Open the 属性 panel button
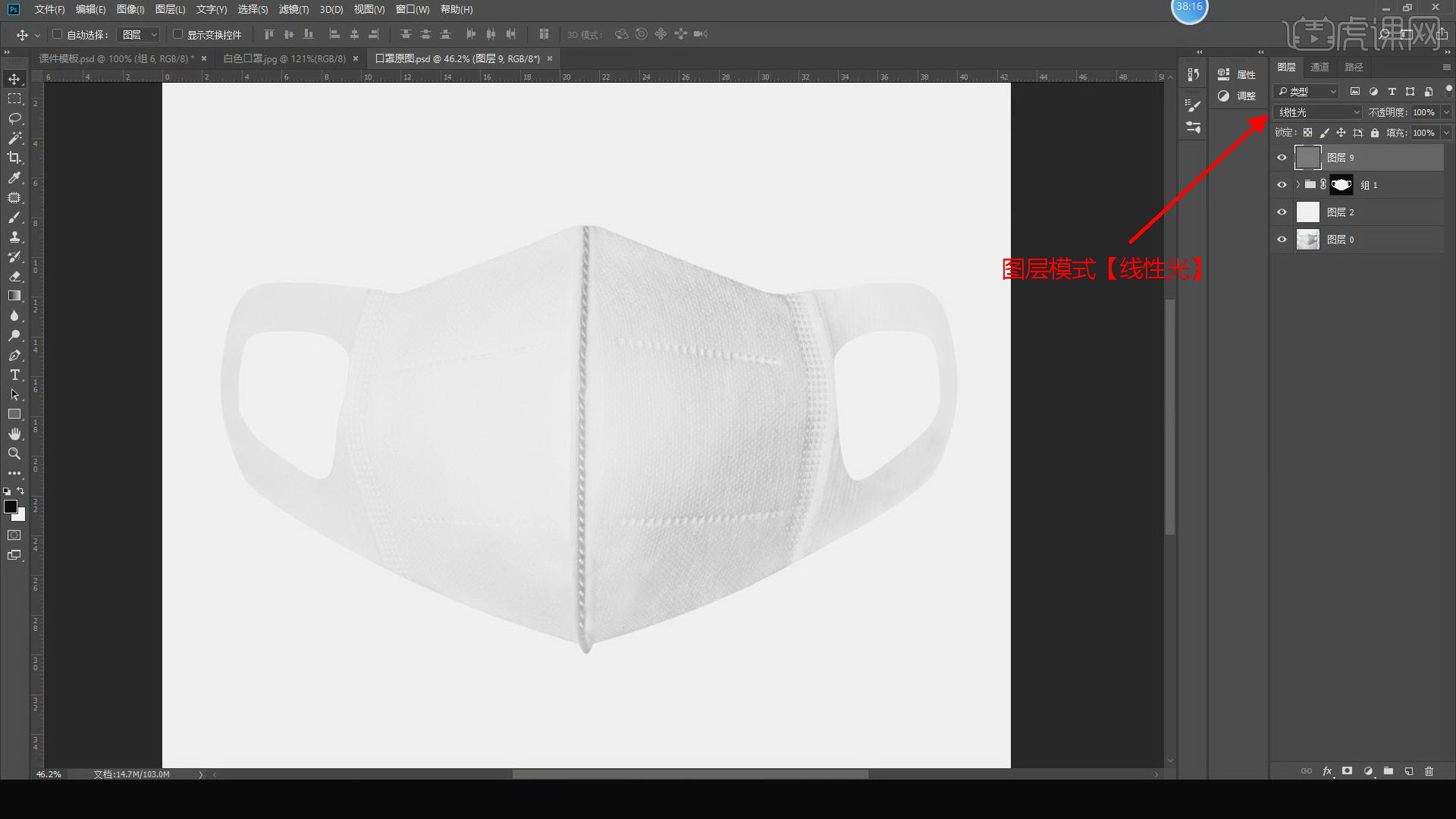The width and height of the screenshot is (1456, 819). click(1237, 74)
